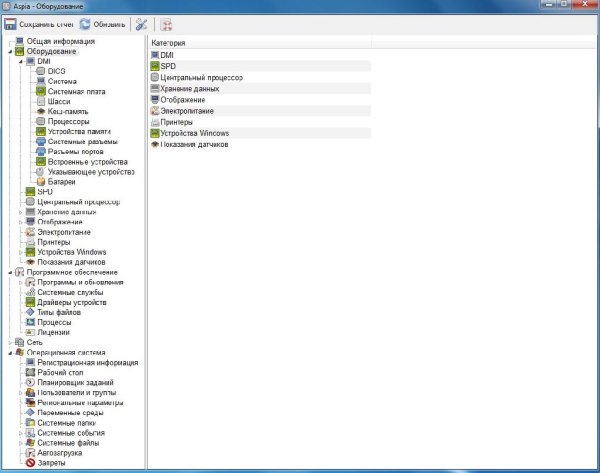
Task: Expand Системные файлы tree node
Action: [x=21, y=443]
